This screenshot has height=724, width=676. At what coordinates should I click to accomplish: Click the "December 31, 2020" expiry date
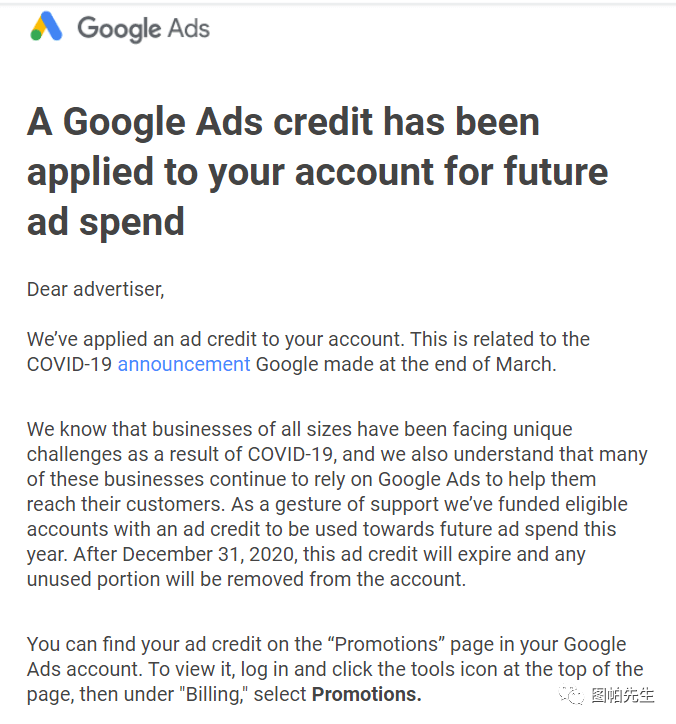209,555
